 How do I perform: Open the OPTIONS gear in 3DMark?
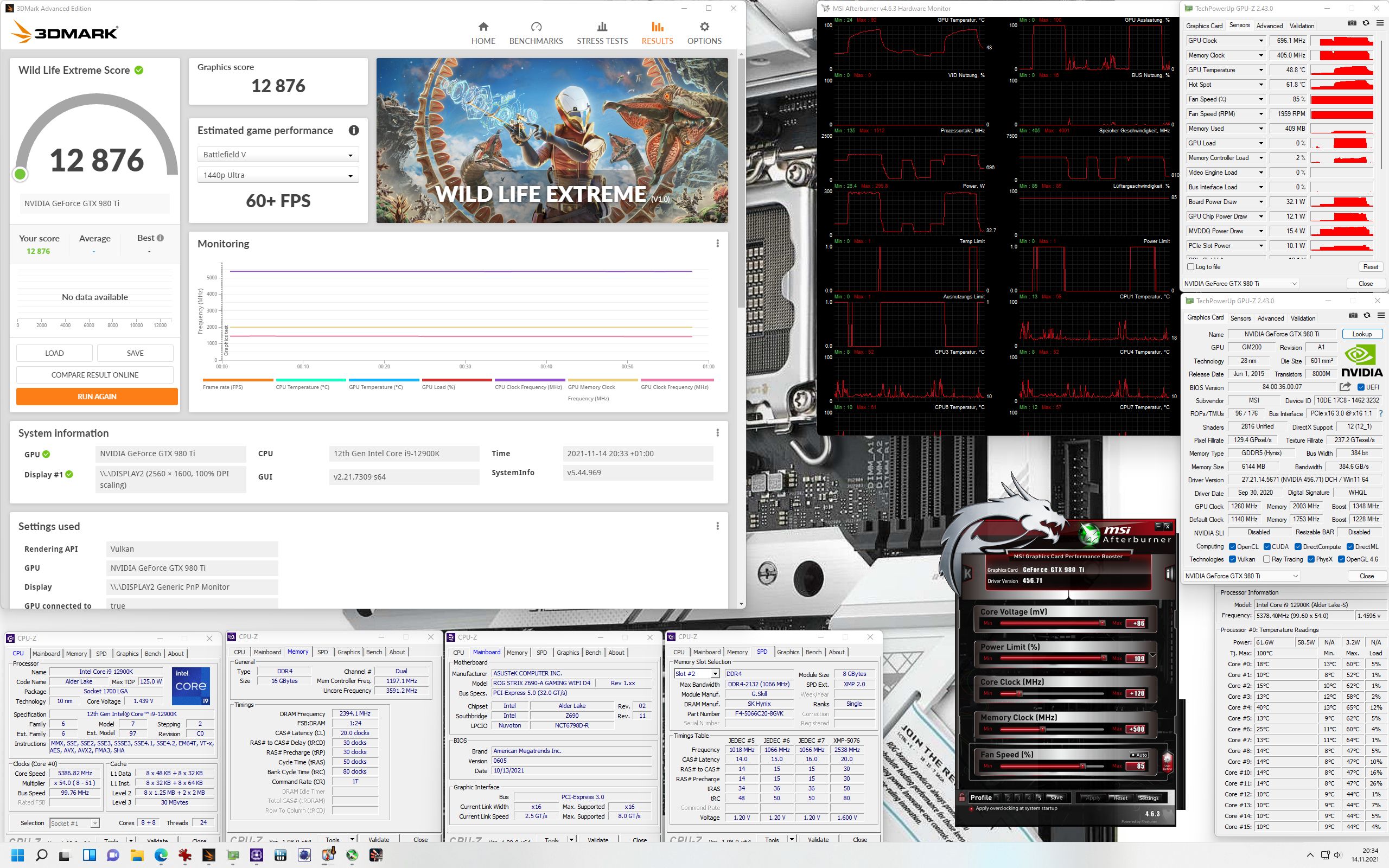click(704, 33)
